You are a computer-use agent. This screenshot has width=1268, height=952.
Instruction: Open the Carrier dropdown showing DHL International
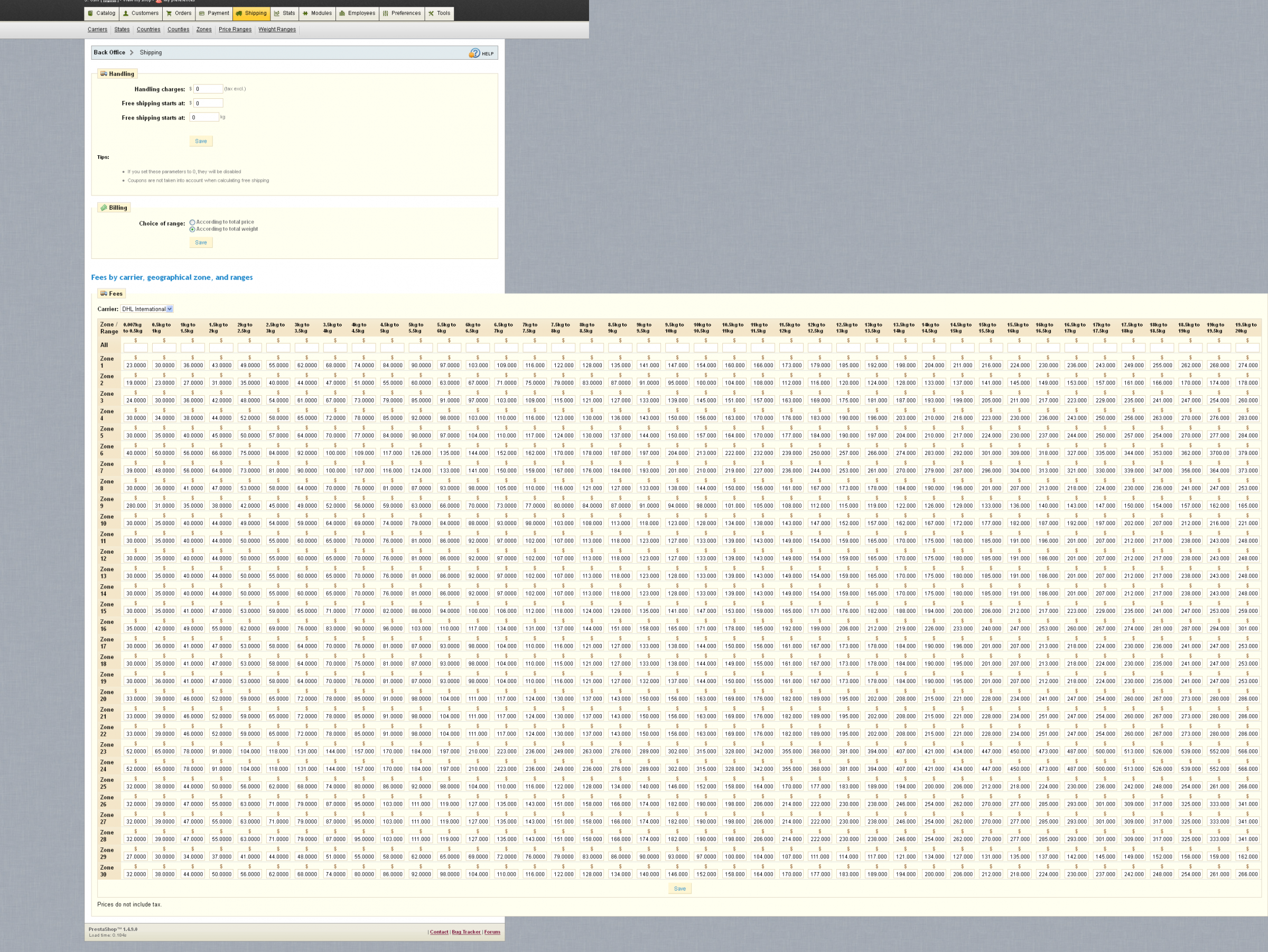point(147,309)
